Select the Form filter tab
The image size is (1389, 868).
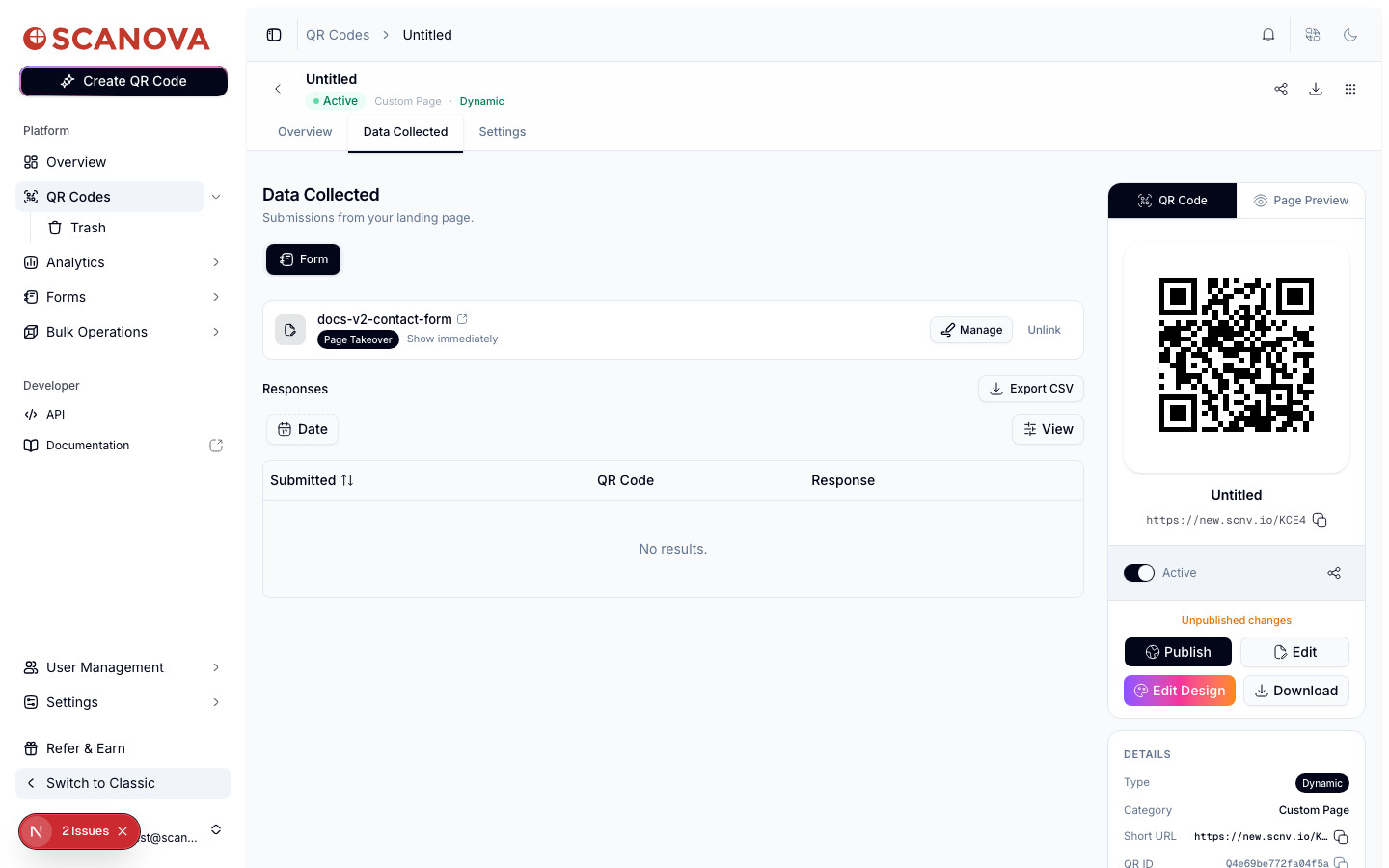pos(303,259)
